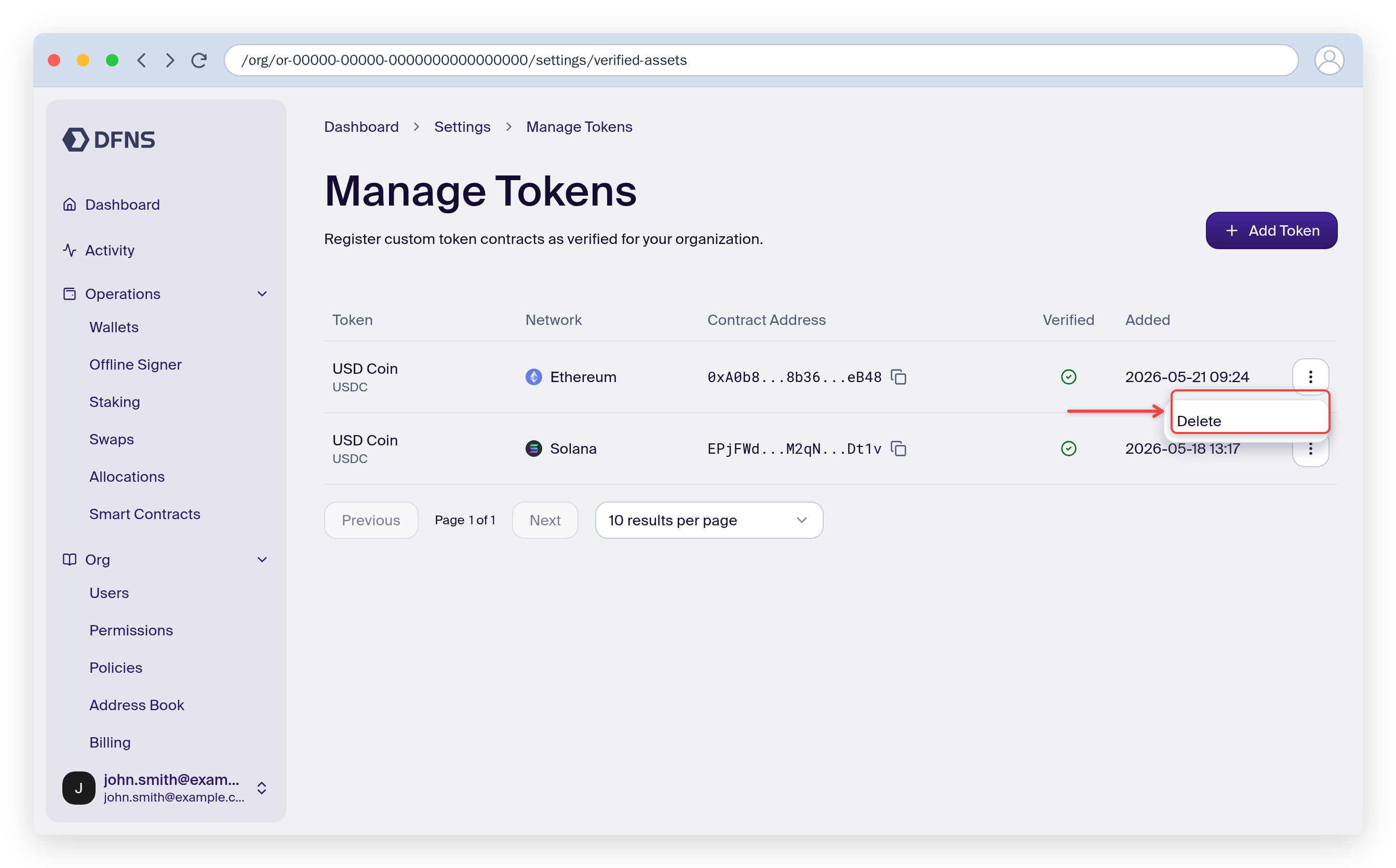The image size is (1396, 868).
Task: Click the Add Token button
Action: [x=1271, y=231]
